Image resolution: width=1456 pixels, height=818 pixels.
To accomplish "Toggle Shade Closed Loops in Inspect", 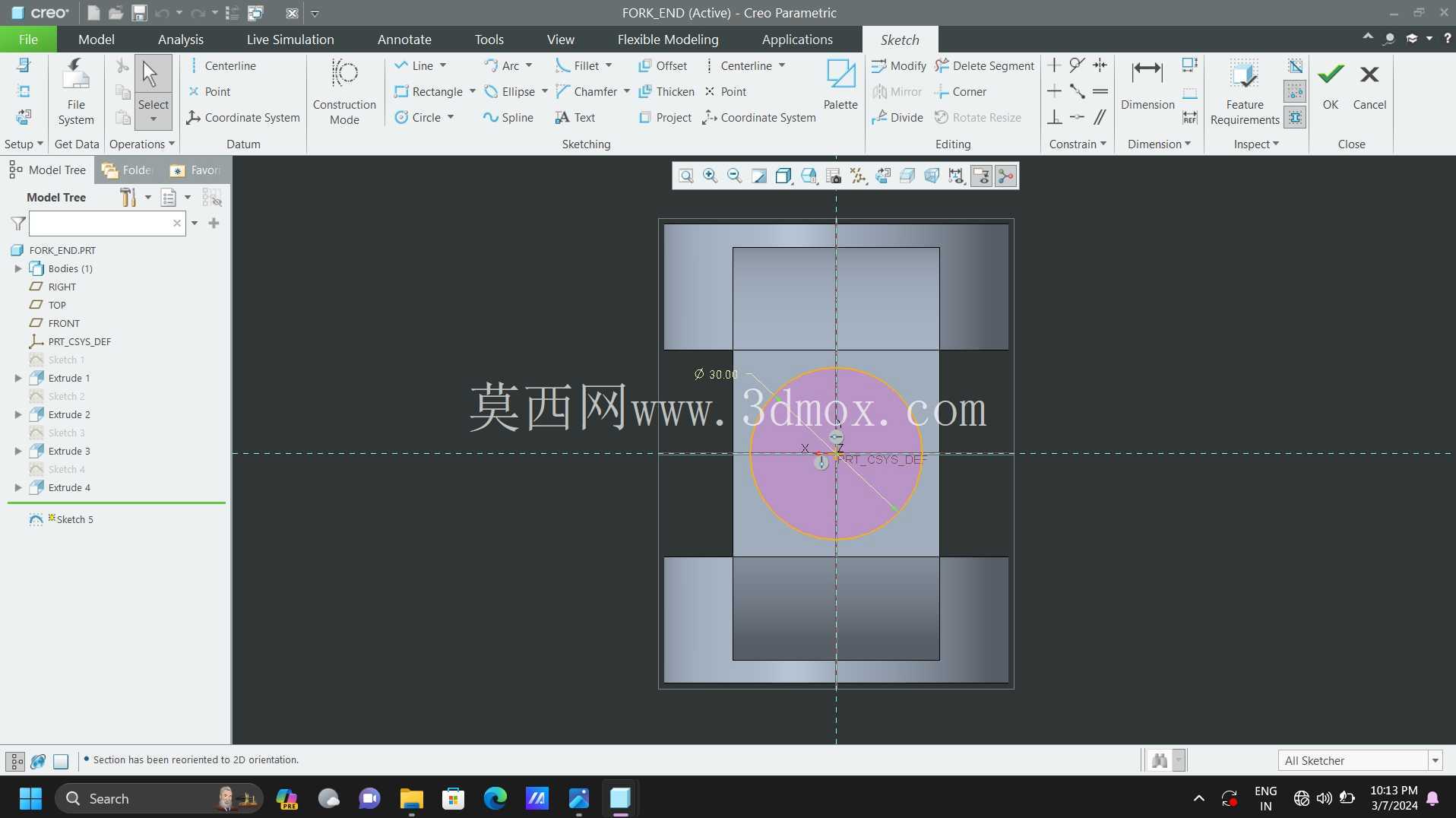I will coord(1295,118).
